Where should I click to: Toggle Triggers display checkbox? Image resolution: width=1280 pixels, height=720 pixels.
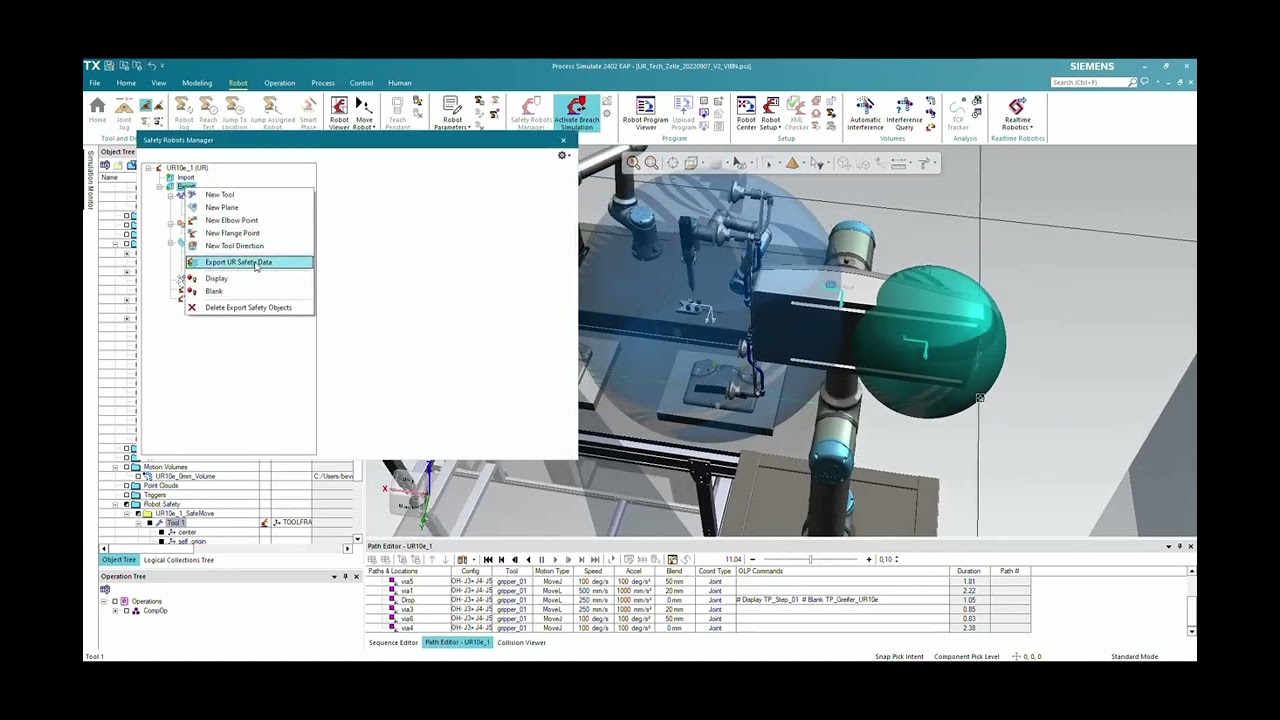click(x=126, y=495)
